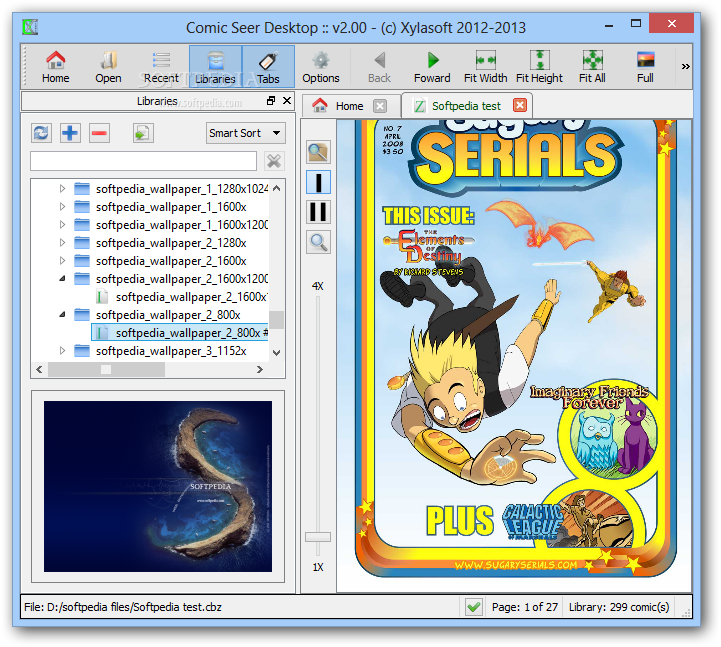Go Back one page
This screenshot has width=721, height=647.
point(379,67)
